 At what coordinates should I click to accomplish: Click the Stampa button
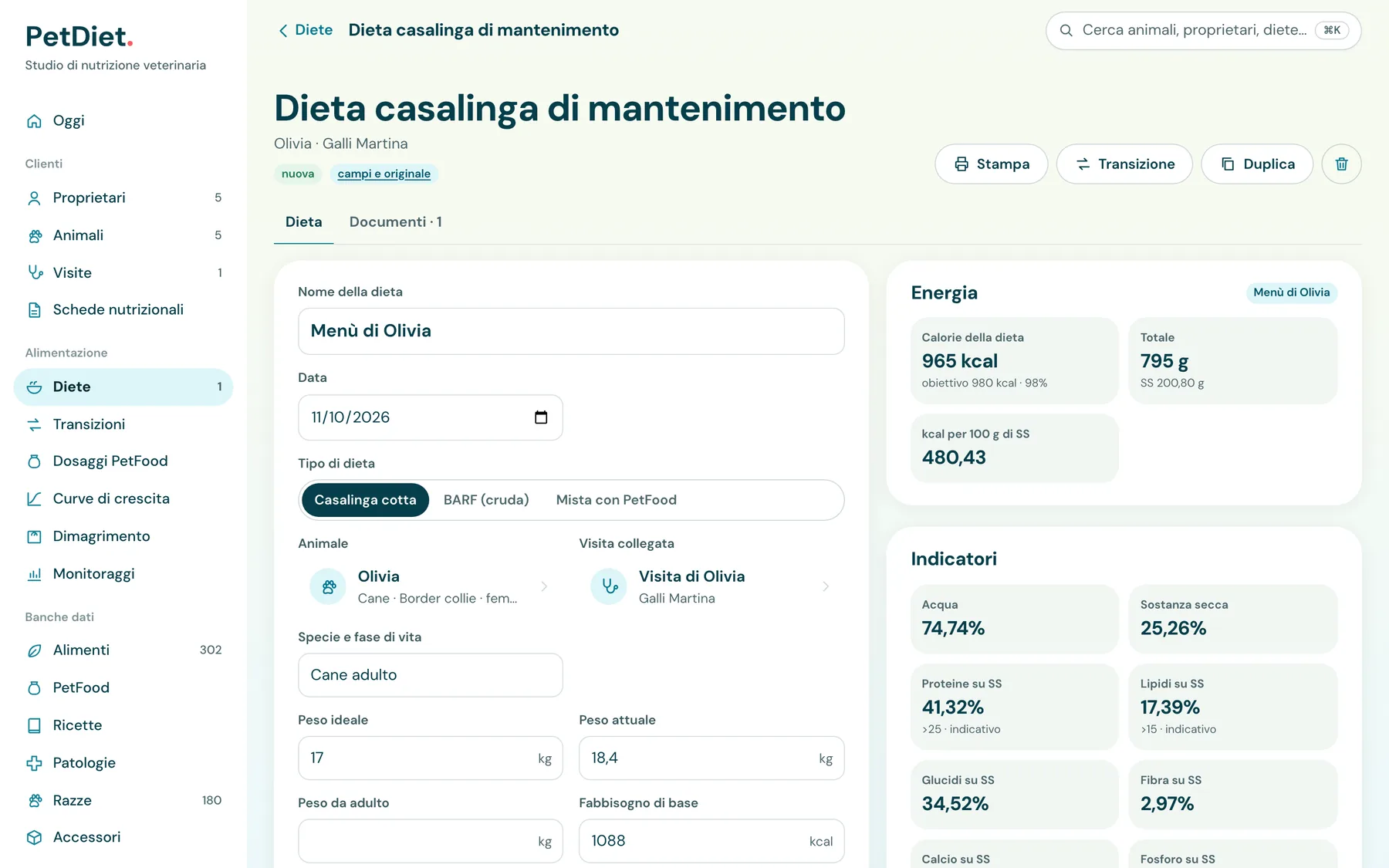pos(992,164)
